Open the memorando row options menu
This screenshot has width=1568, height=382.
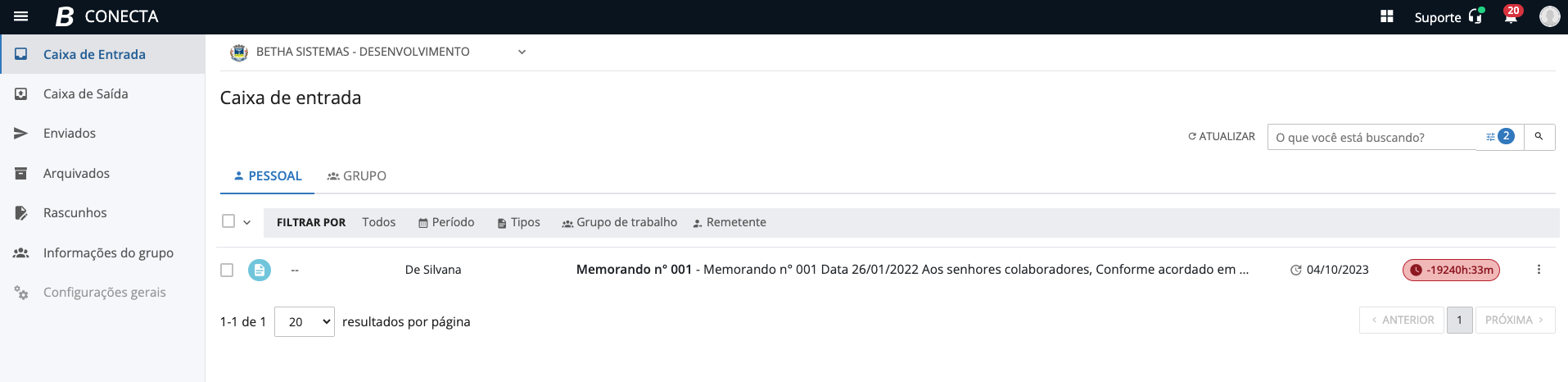point(1539,270)
